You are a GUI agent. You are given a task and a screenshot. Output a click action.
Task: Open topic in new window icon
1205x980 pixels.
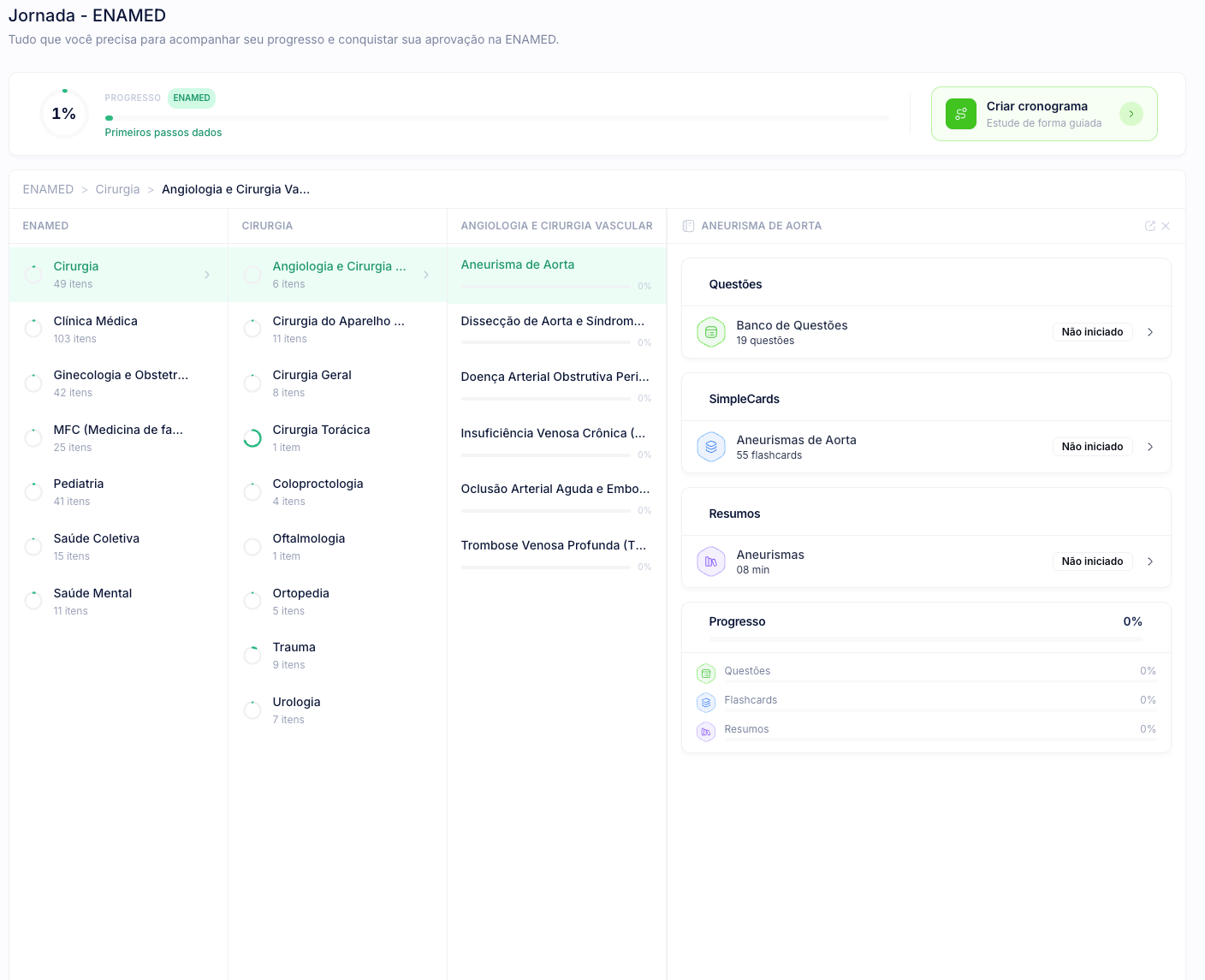pyautogui.click(x=1149, y=226)
